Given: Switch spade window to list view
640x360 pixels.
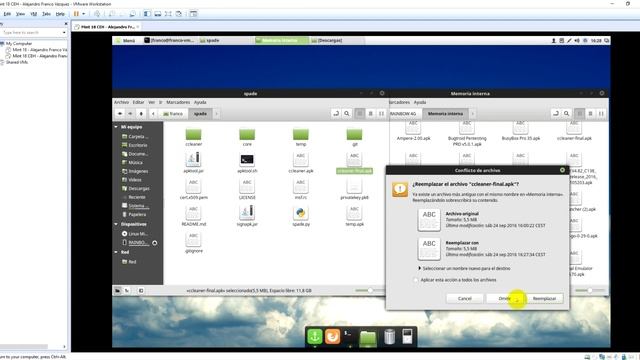Looking at the screenshot, I should (370, 113).
